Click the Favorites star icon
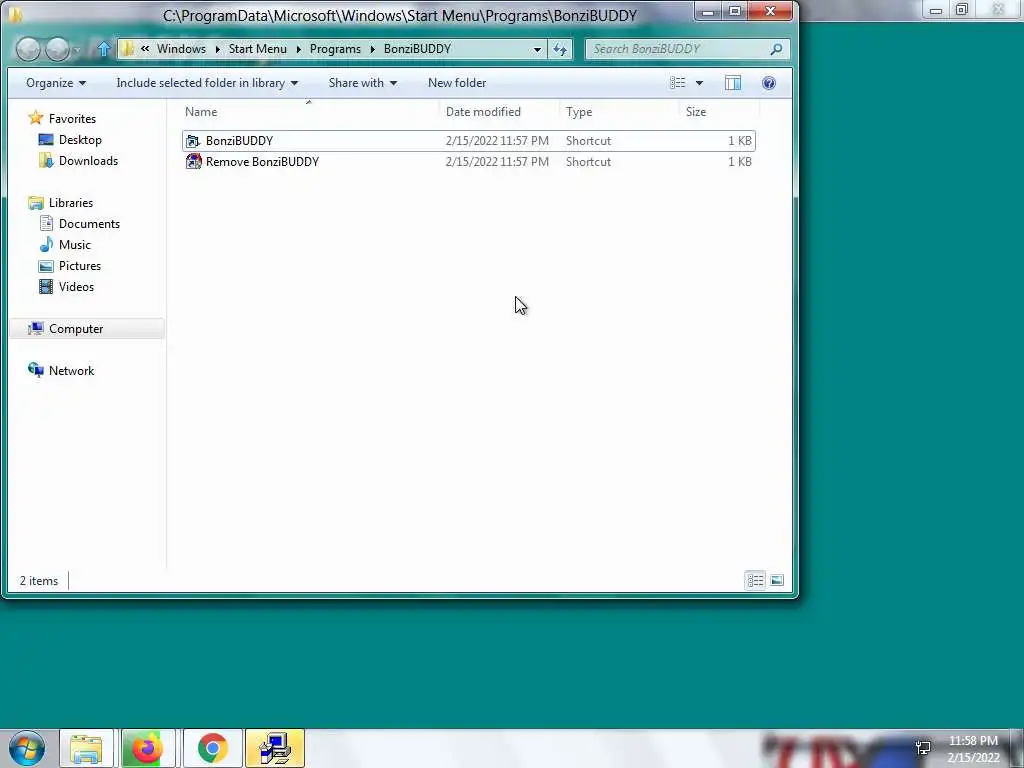1024x768 pixels. 36,118
